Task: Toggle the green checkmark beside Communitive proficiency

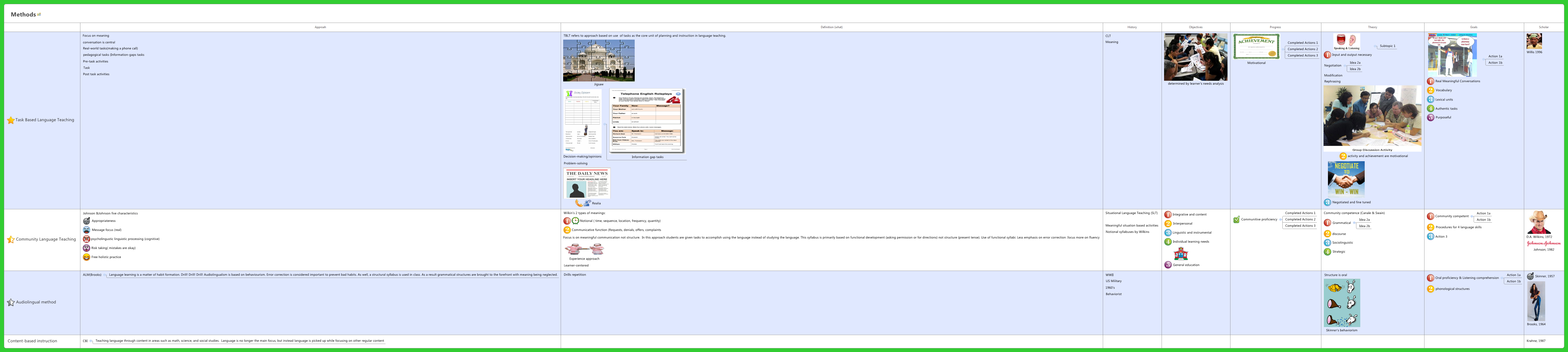Action: pos(1236,219)
